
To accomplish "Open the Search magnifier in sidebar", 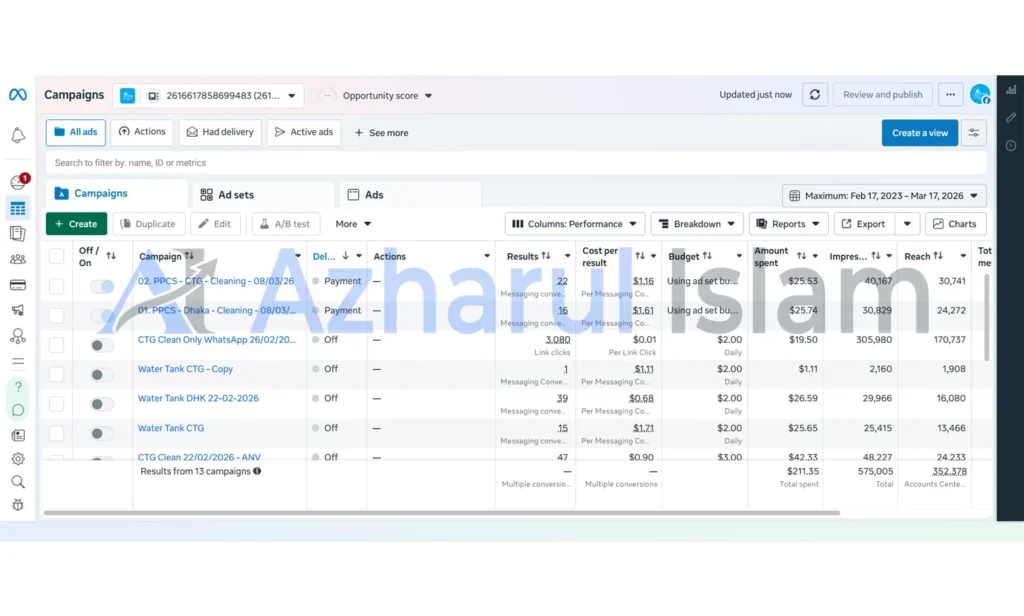I will [x=18, y=482].
